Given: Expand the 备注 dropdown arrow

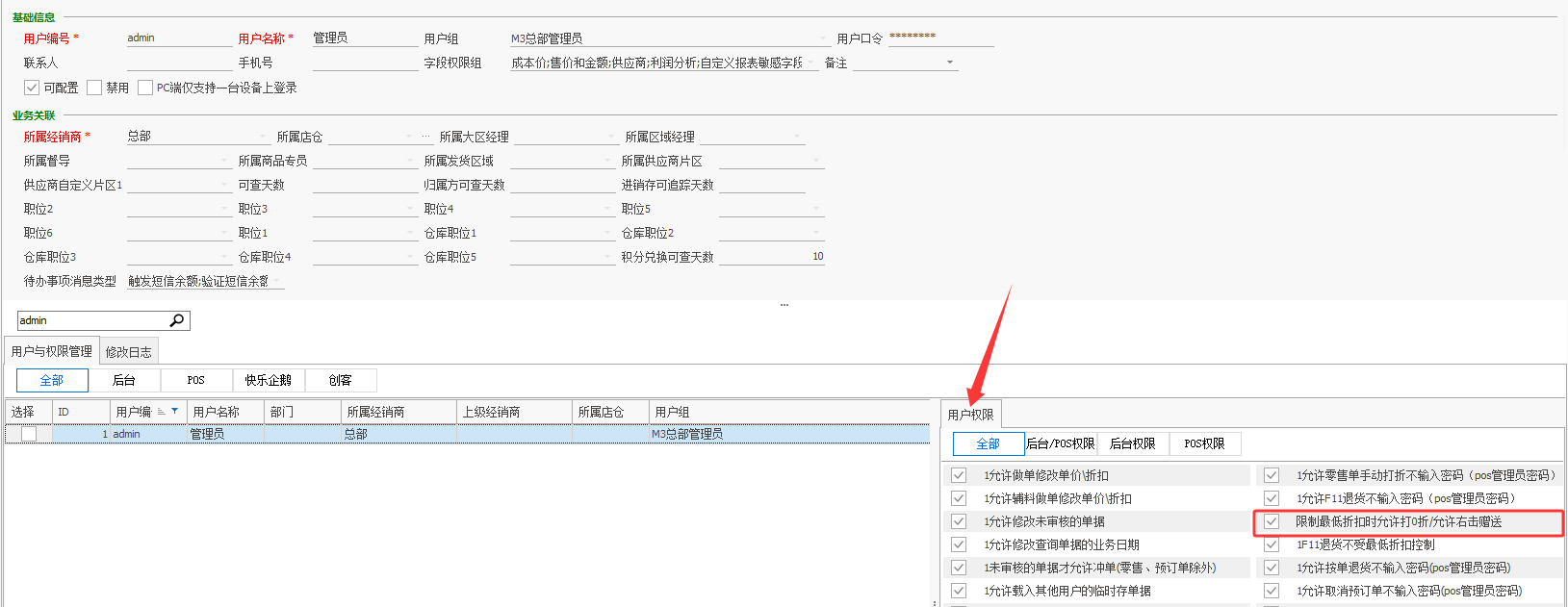Looking at the screenshot, I should pyautogui.click(x=950, y=63).
